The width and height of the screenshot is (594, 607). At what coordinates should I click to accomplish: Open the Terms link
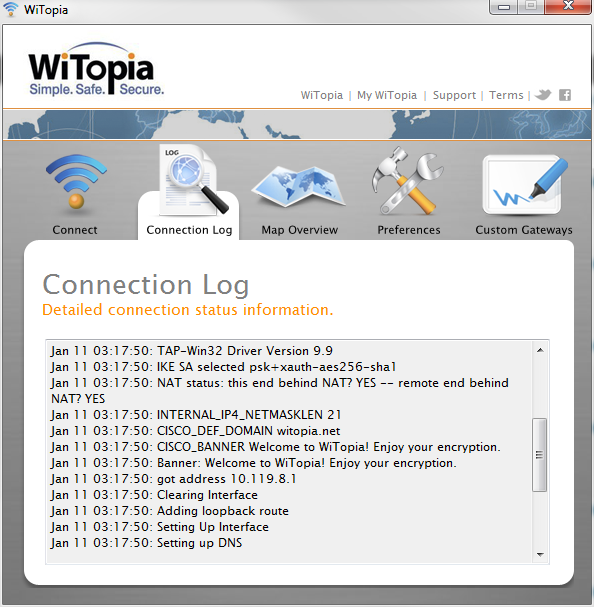506,95
